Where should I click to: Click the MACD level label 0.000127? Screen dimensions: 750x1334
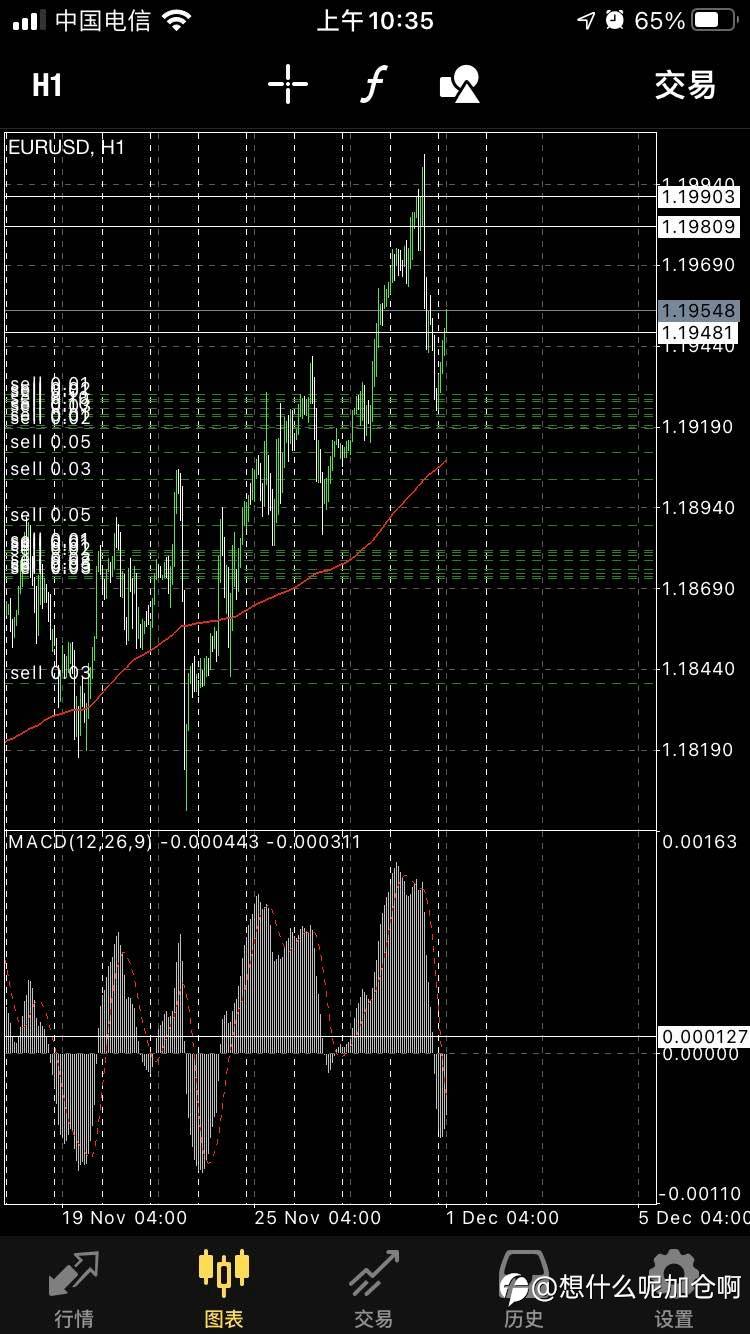(x=704, y=1037)
